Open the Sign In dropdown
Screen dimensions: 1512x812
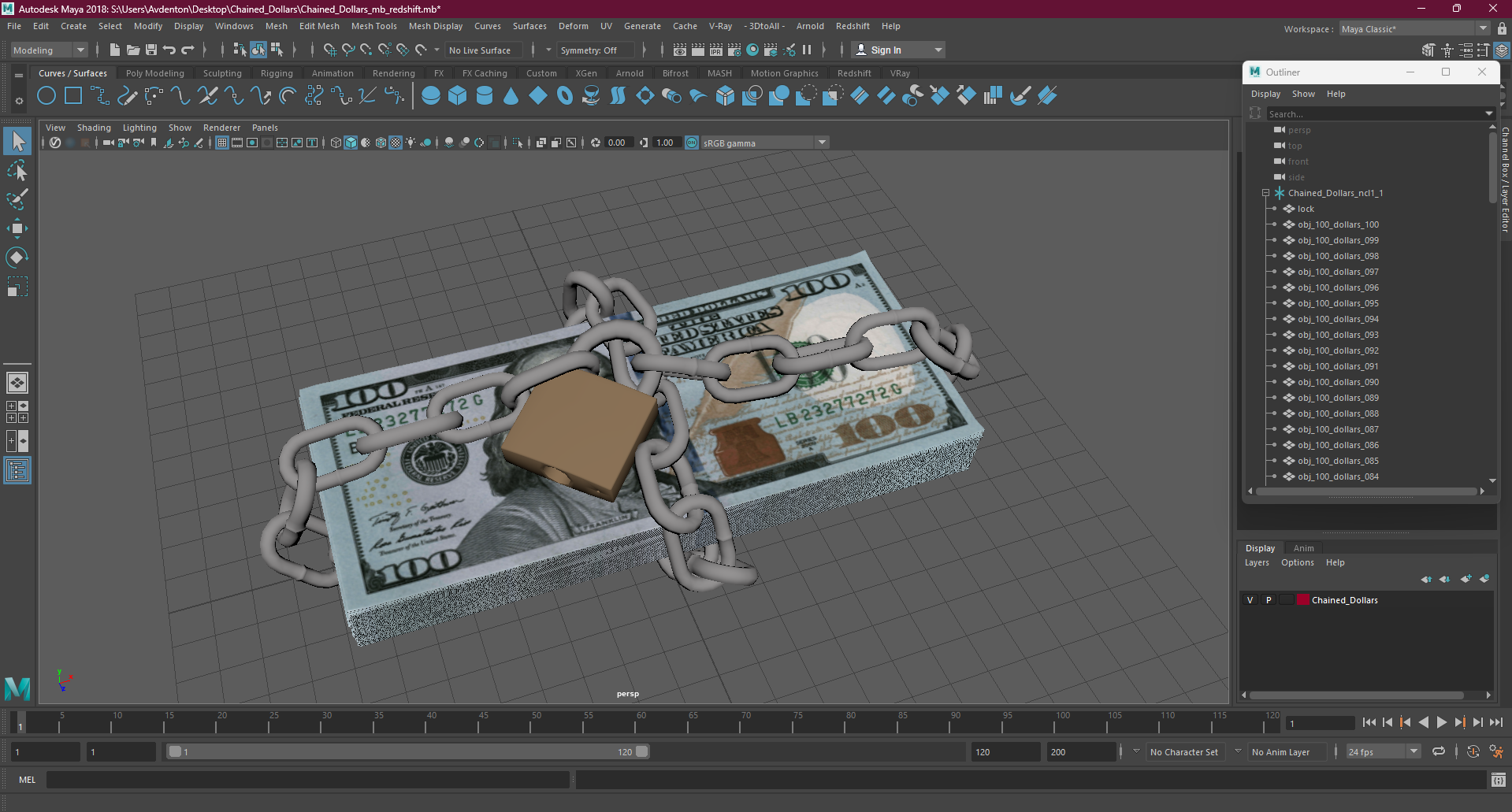pyautogui.click(x=899, y=50)
